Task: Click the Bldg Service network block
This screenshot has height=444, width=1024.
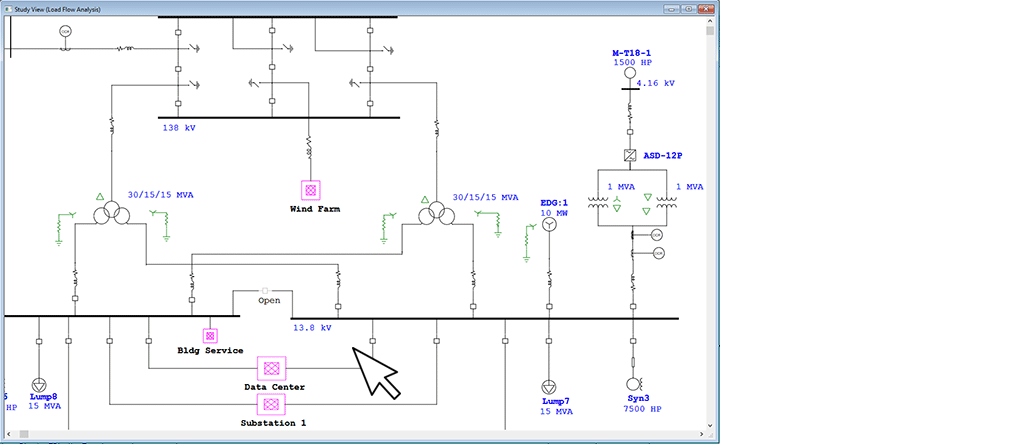Action: [x=210, y=335]
